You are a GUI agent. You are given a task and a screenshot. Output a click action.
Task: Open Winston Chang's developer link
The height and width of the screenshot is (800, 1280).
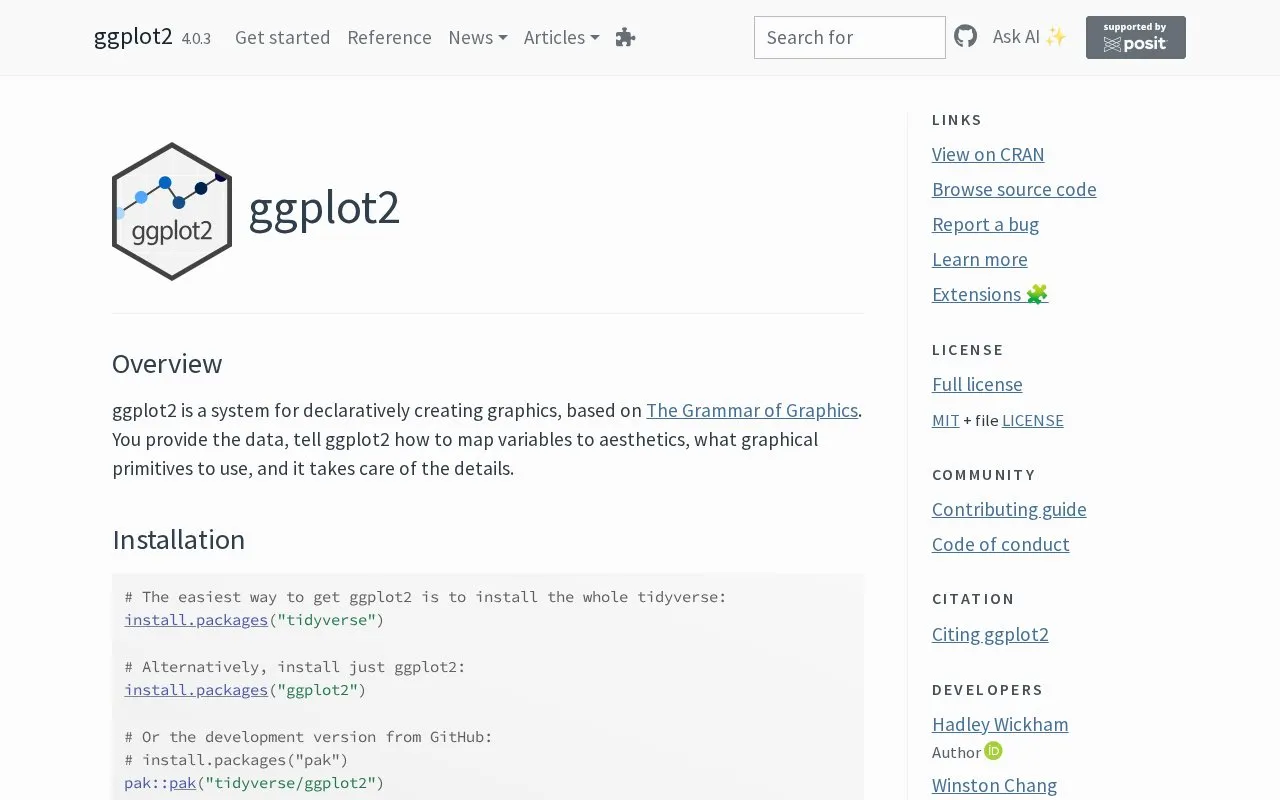(x=994, y=785)
